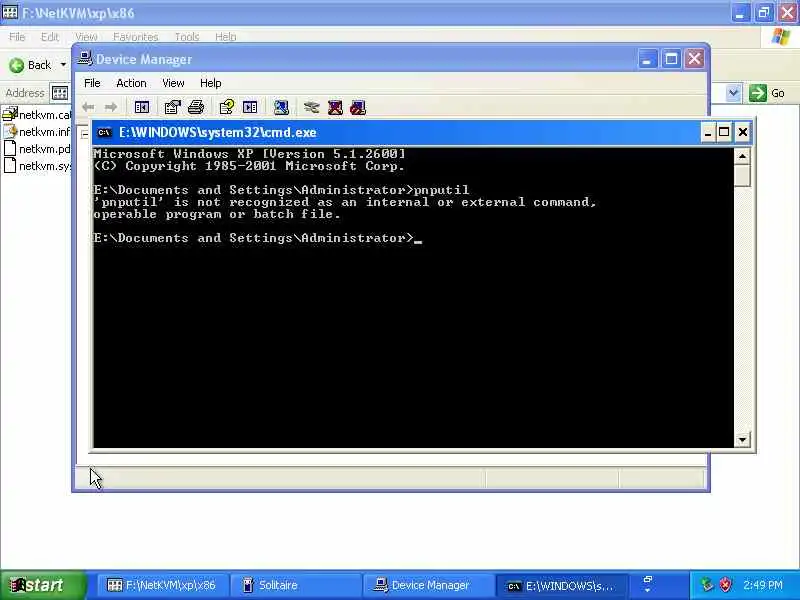800x600 pixels.
Task: Select netkvm.cat file icon in Explorer
Action: point(10,114)
